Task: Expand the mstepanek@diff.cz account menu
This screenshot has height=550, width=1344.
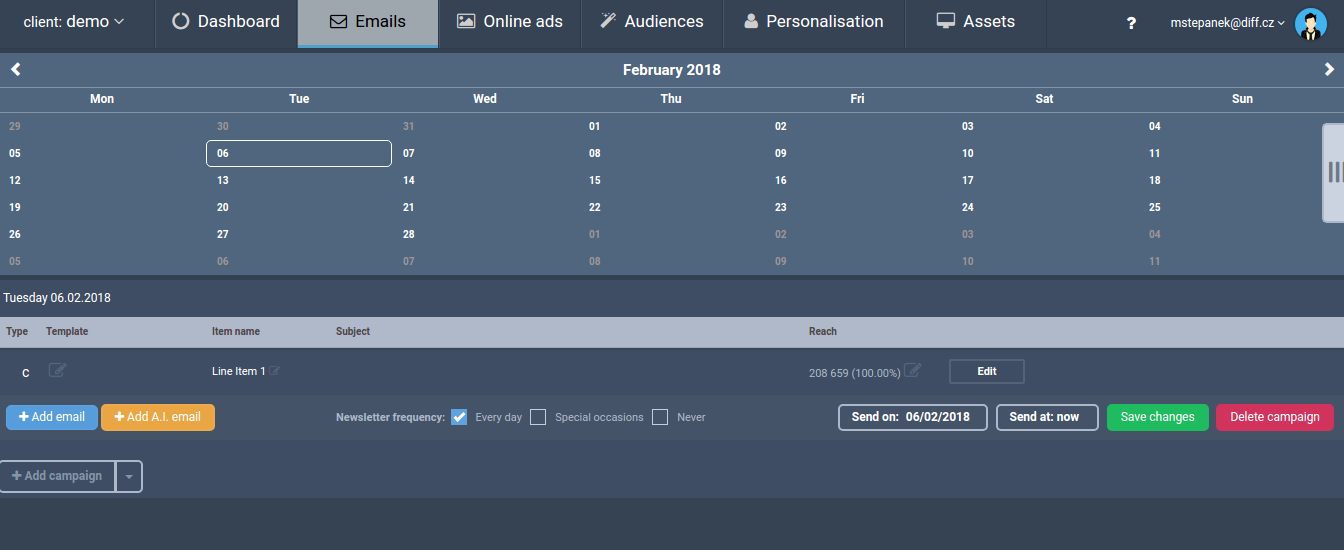Action: [x=1227, y=23]
